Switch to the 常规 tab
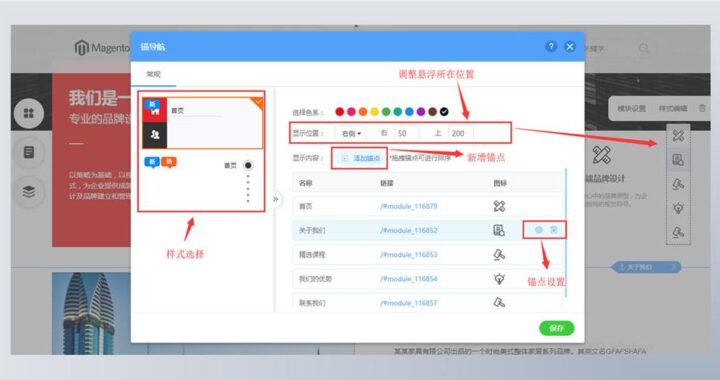The width and height of the screenshot is (720, 380). 153,74
